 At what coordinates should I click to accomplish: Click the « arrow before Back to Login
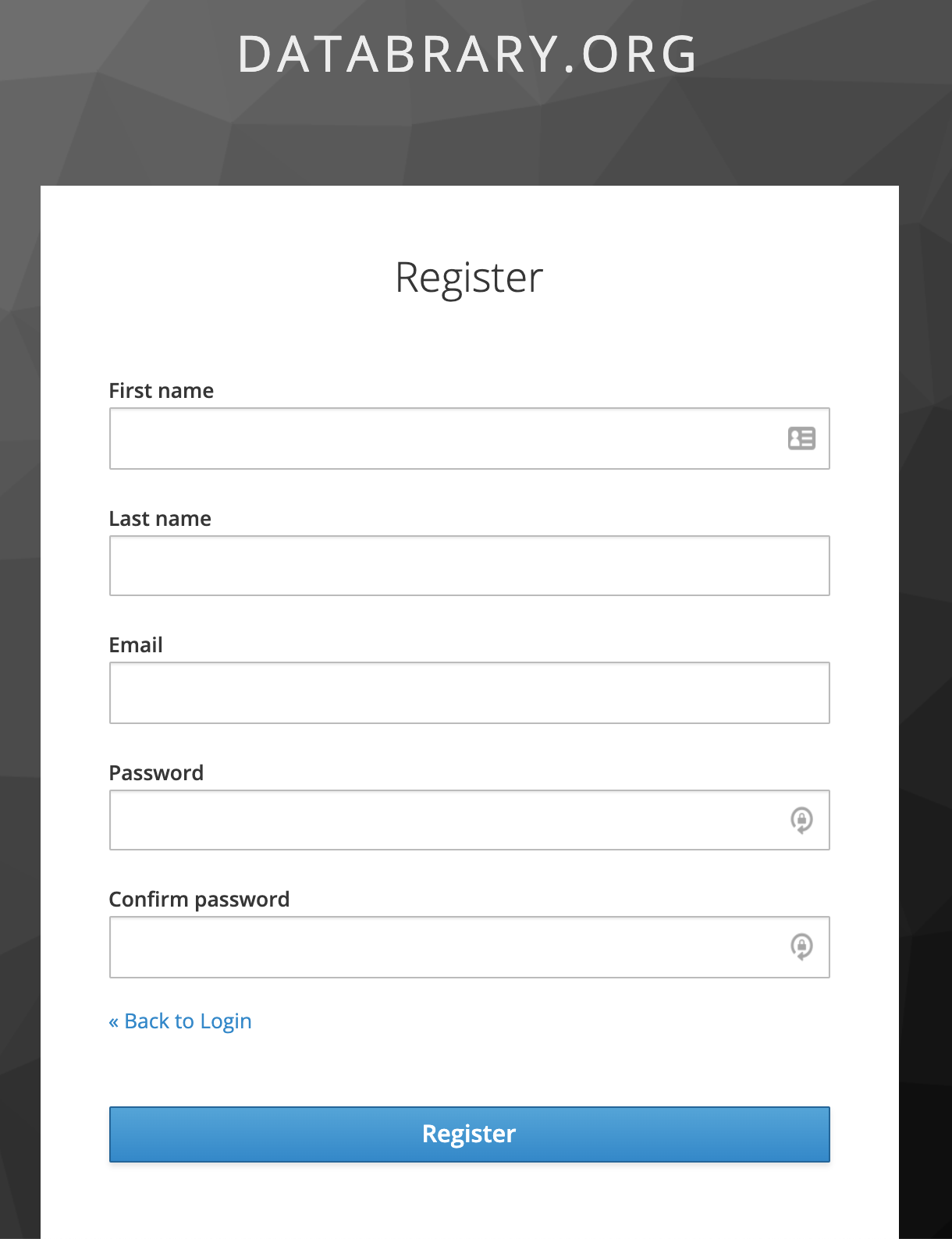114,1022
